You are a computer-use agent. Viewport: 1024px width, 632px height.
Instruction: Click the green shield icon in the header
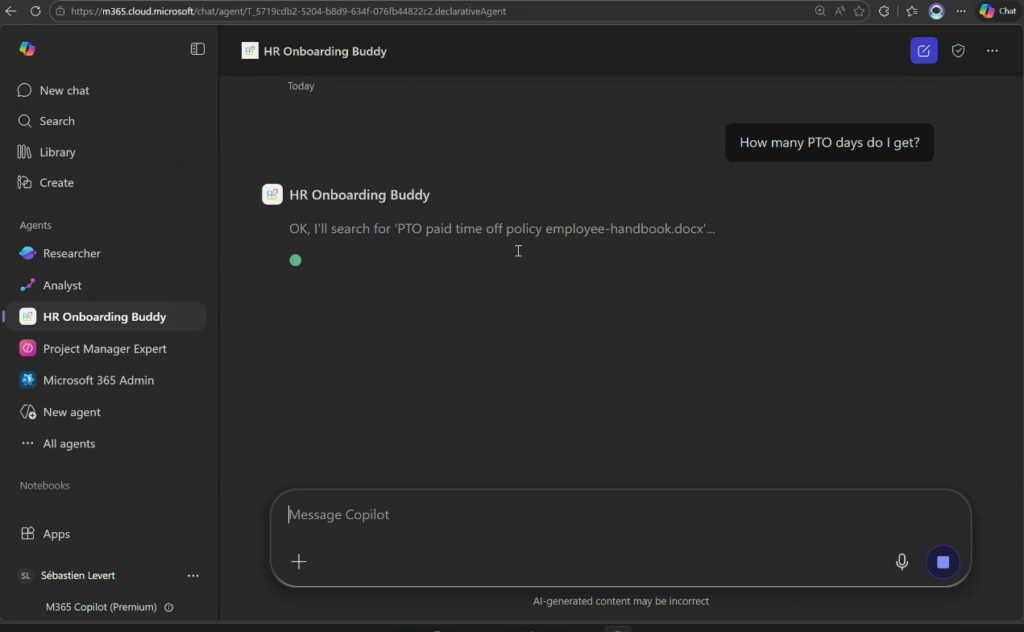point(958,50)
